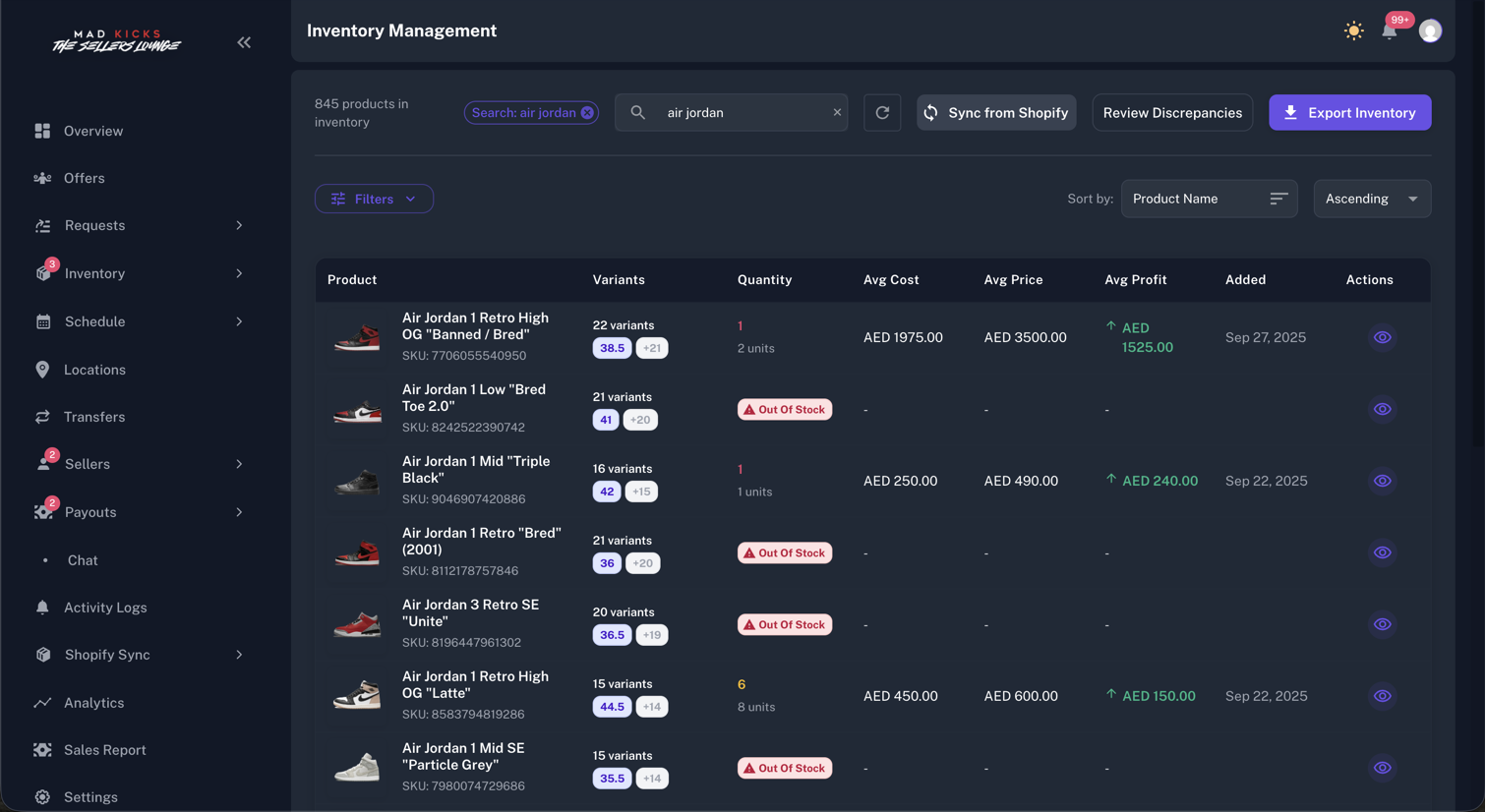Screen dimensions: 1486x812
Task: Toggle light theme sun icon
Action: [x=1354, y=30]
